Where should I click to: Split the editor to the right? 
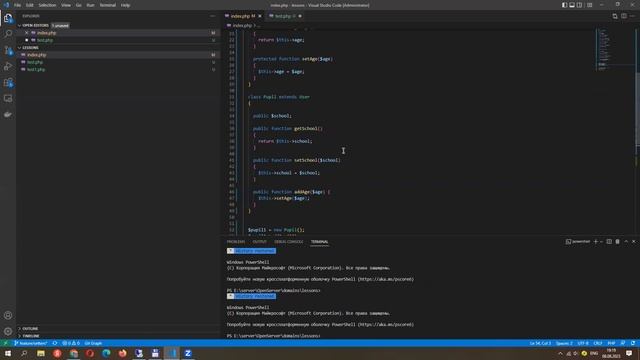tap(624, 16)
